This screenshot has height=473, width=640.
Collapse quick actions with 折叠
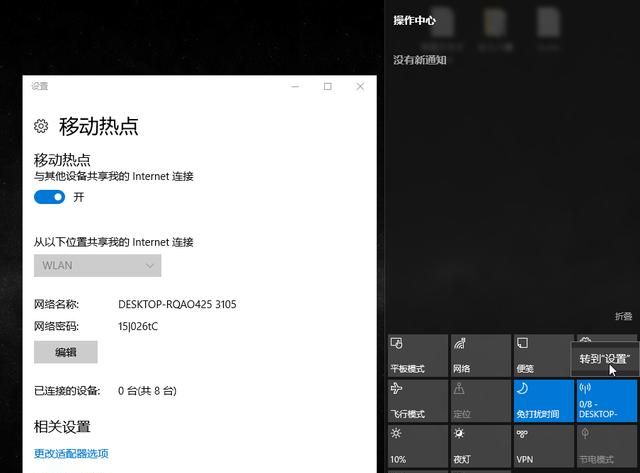point(624,316)
